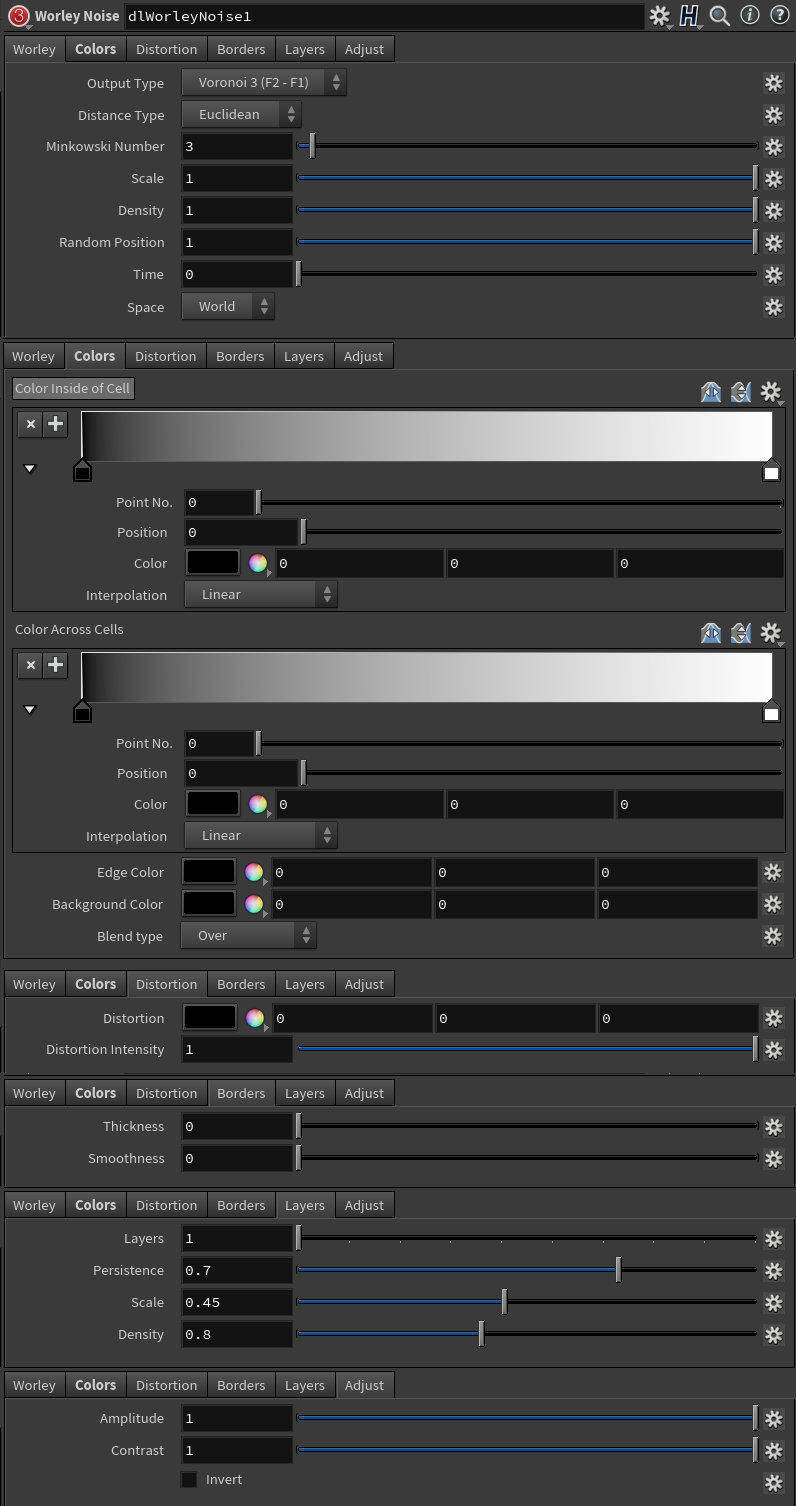This screenshot has height=1506, width=796.
Task: Click the Background Color swatch
Action: pyautogui.click(x=209, y=904)
